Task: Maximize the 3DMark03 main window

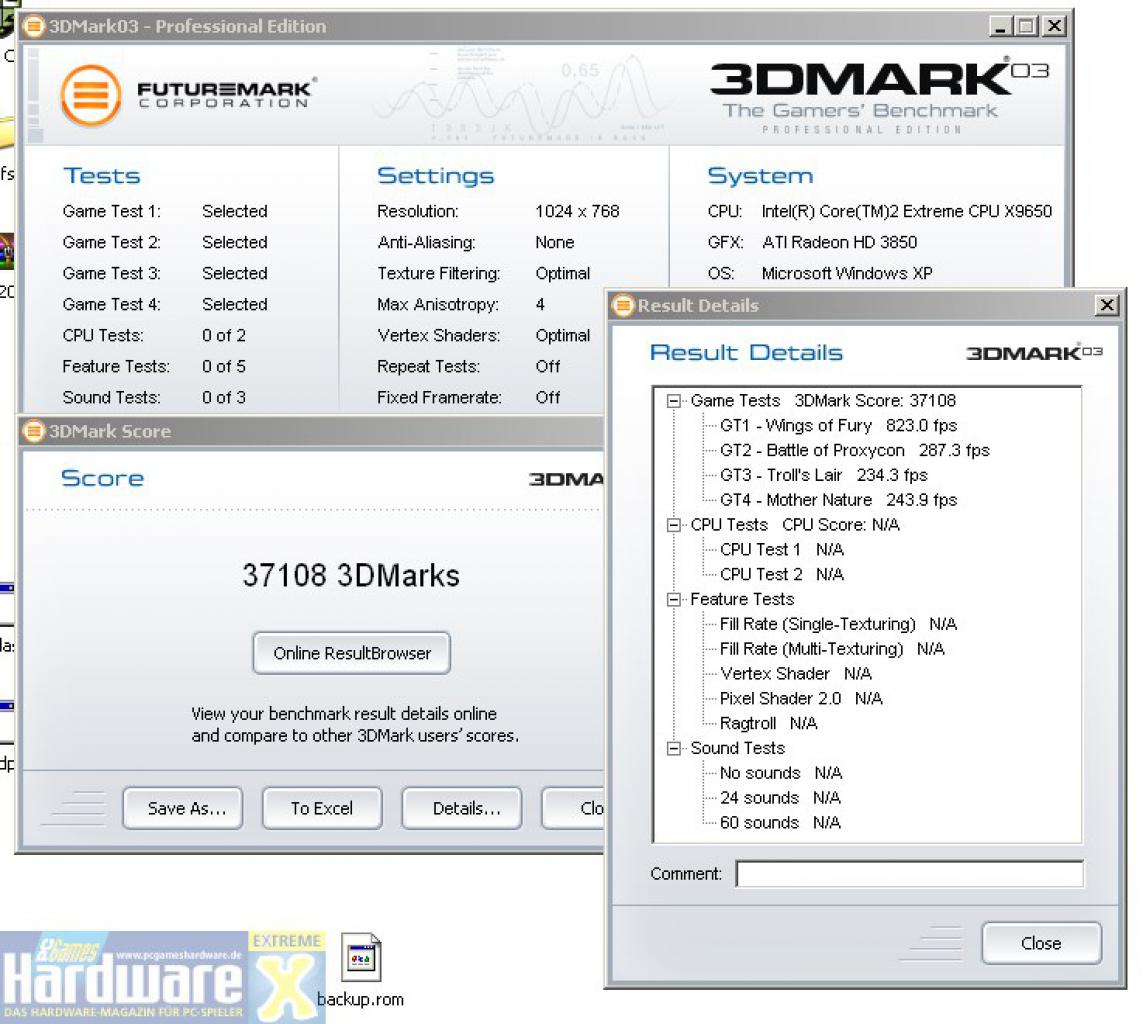Action: tap(1027, 26)
